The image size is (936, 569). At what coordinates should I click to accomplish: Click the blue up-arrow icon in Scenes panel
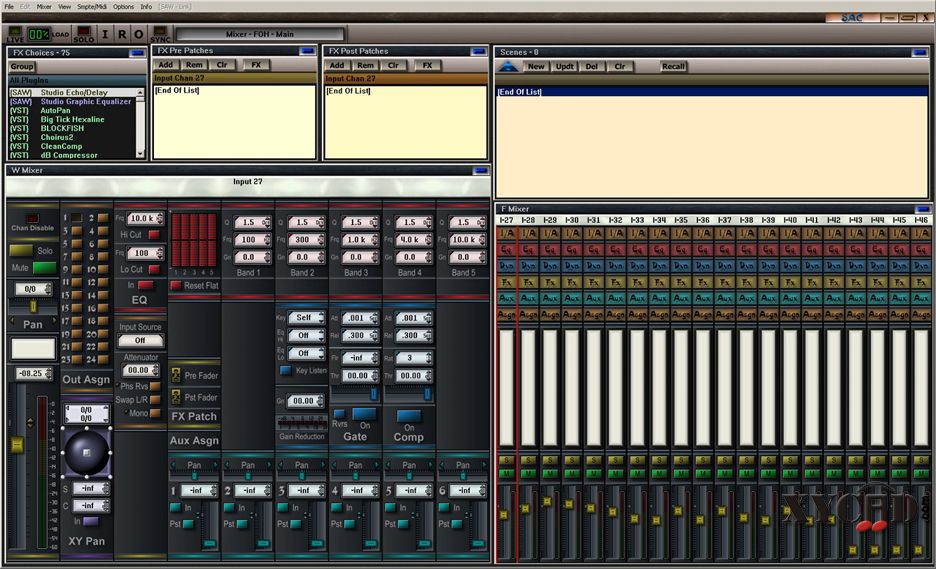[508, 67]
